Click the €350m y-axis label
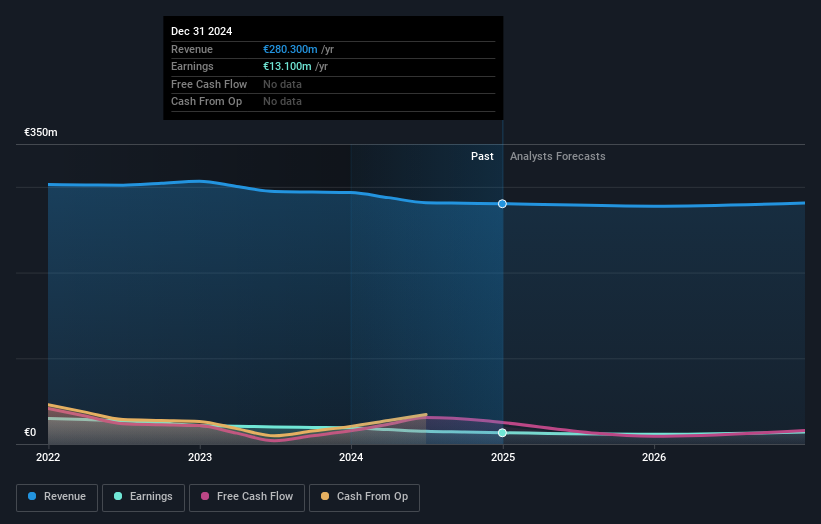 (x=41, y=132)
